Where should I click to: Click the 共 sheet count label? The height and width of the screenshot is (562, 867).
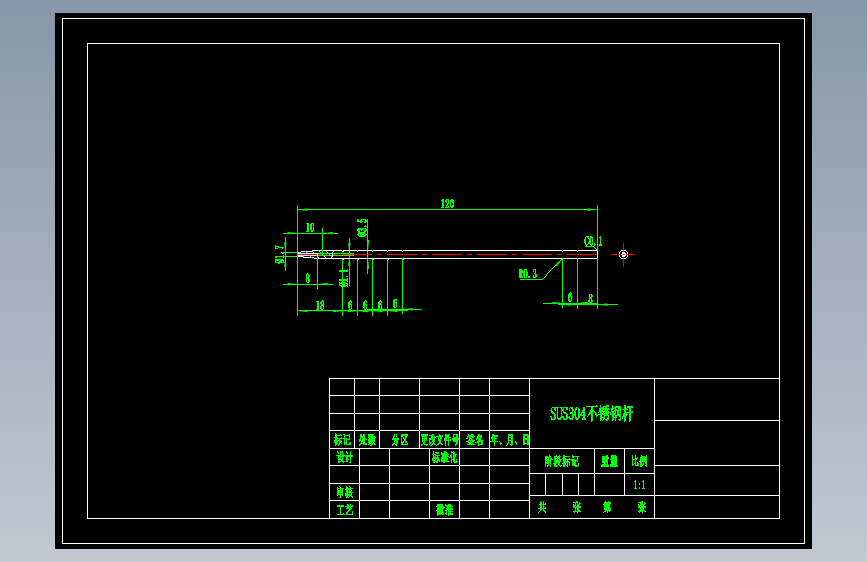(542, 507)
